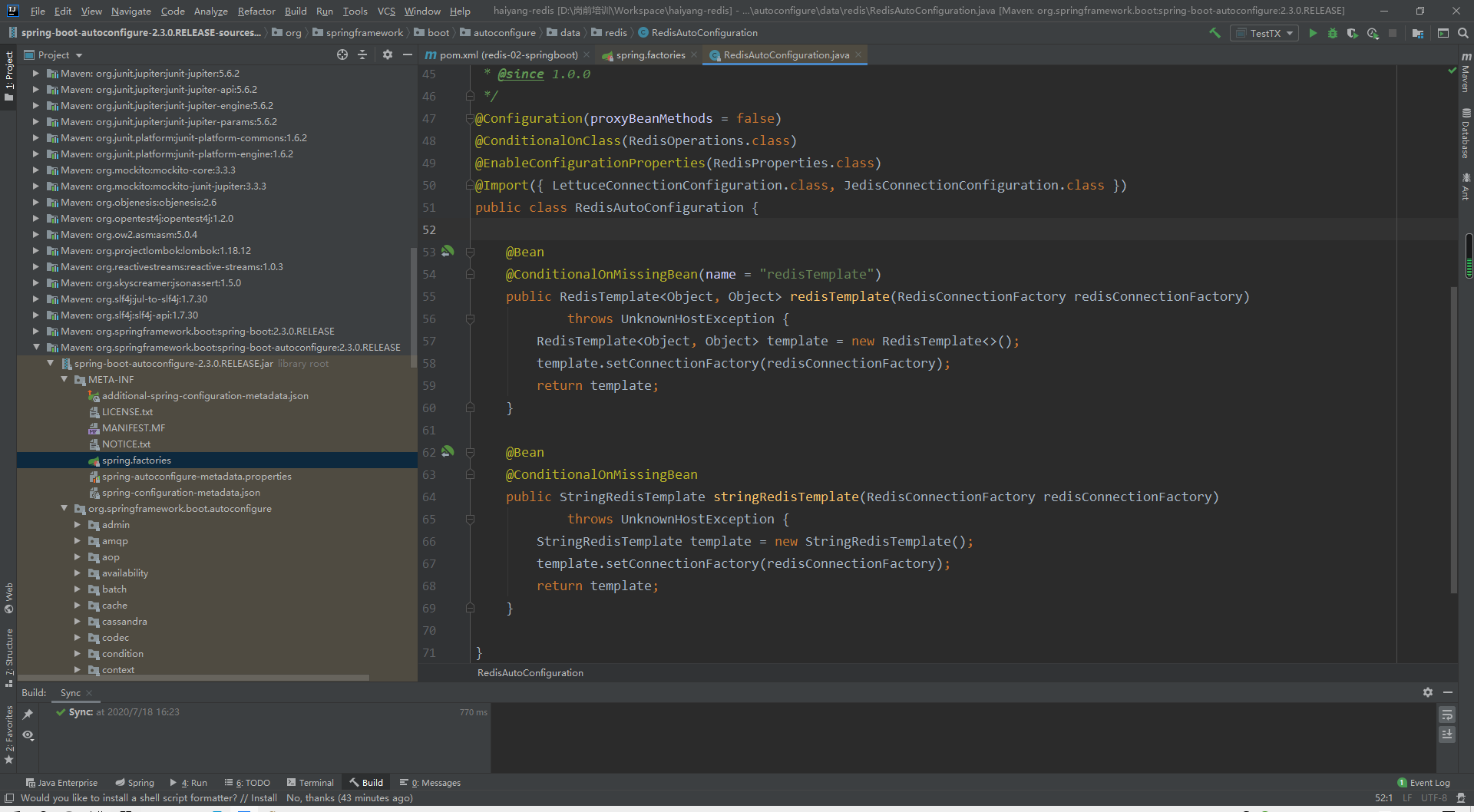The height and width of the screenshot is (812, 1474).
Task: Open the Navigate menu
Action: coord(131,11)
